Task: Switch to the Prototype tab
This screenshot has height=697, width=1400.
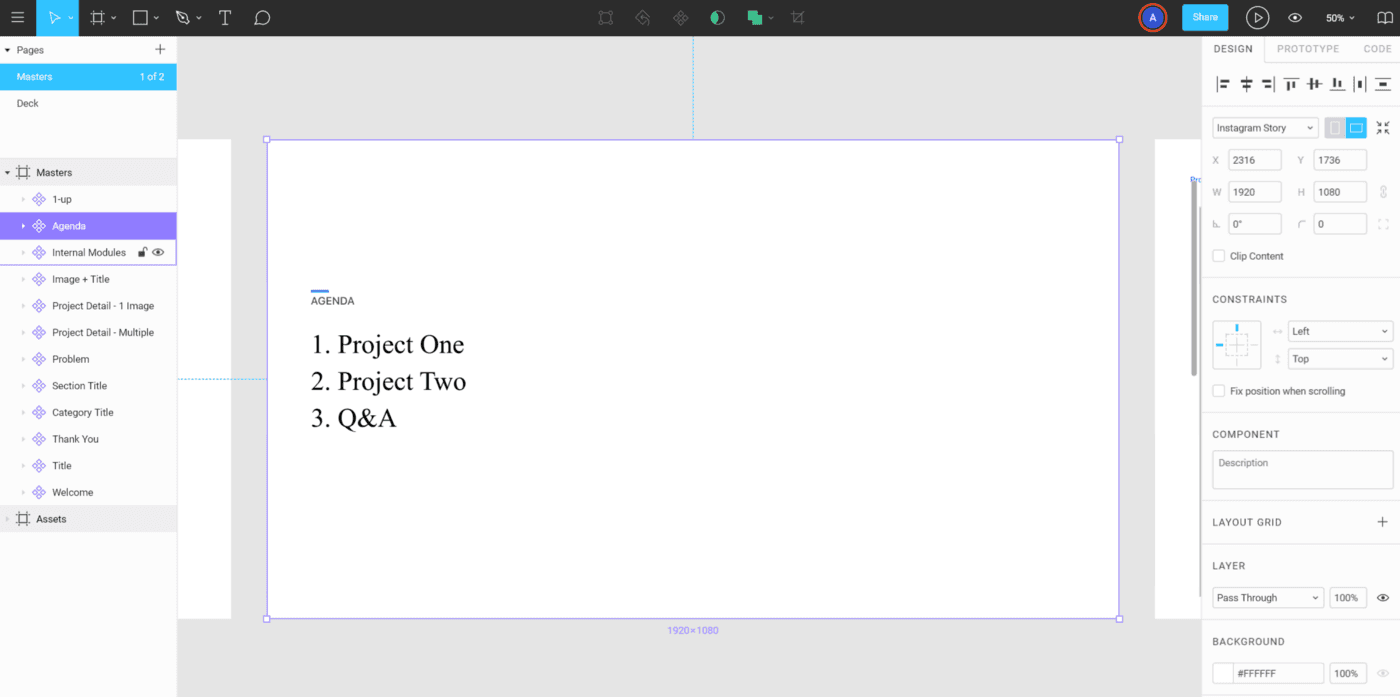Action: 1307,49
